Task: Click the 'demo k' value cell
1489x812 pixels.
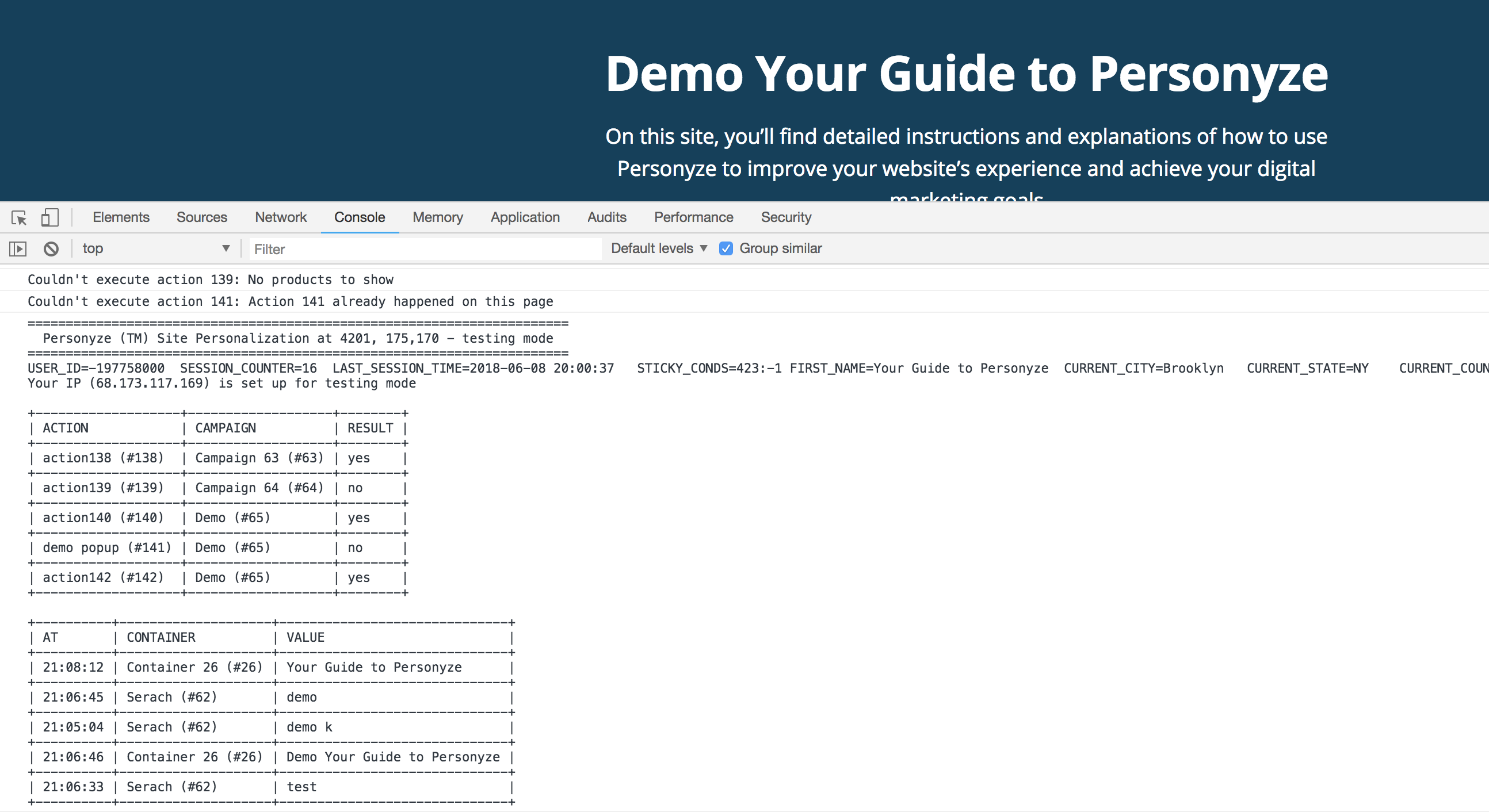Action: click(309, 727)
